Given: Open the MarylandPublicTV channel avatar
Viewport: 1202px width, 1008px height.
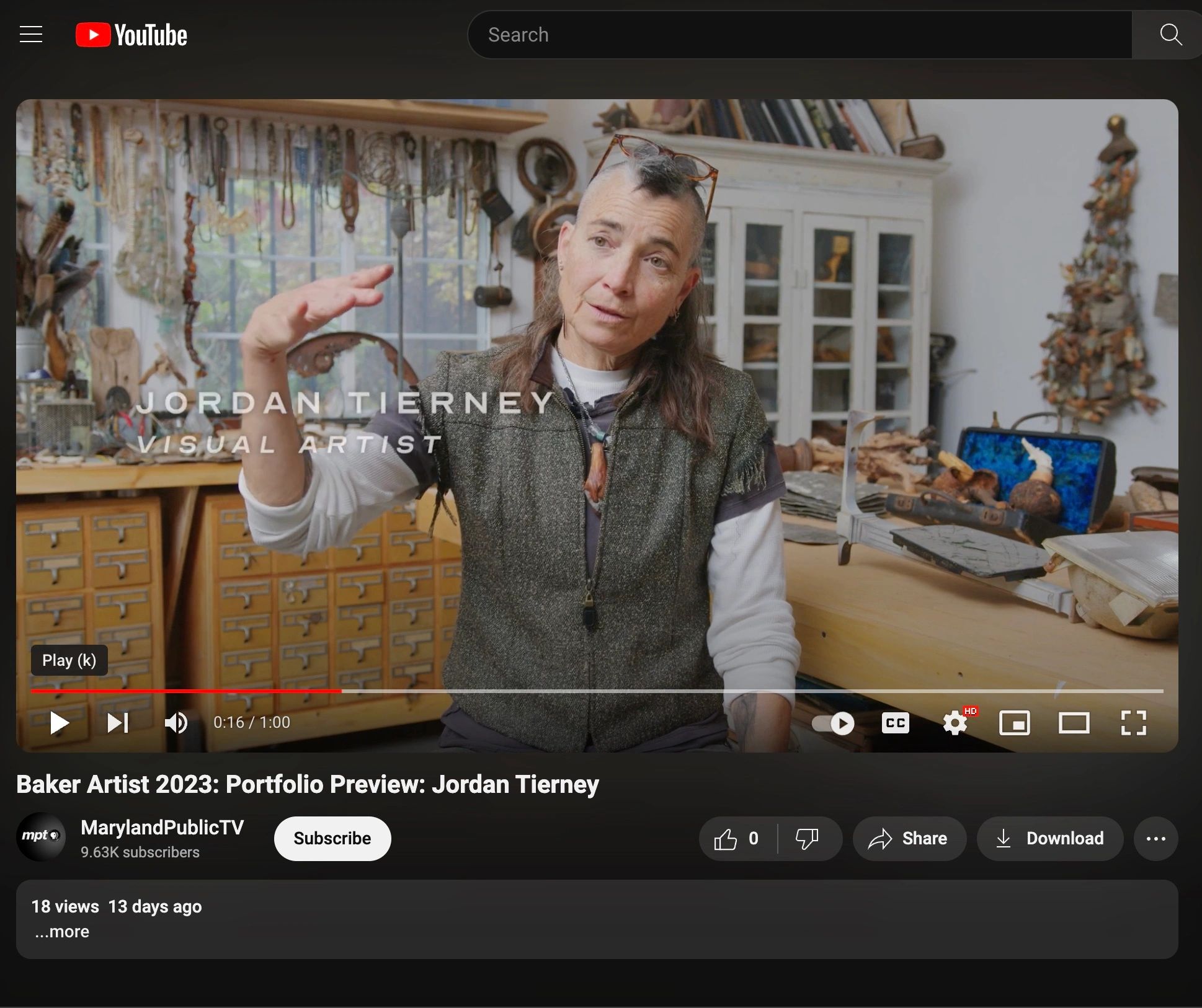Looking at the screenshot, I should pos(41,838).
